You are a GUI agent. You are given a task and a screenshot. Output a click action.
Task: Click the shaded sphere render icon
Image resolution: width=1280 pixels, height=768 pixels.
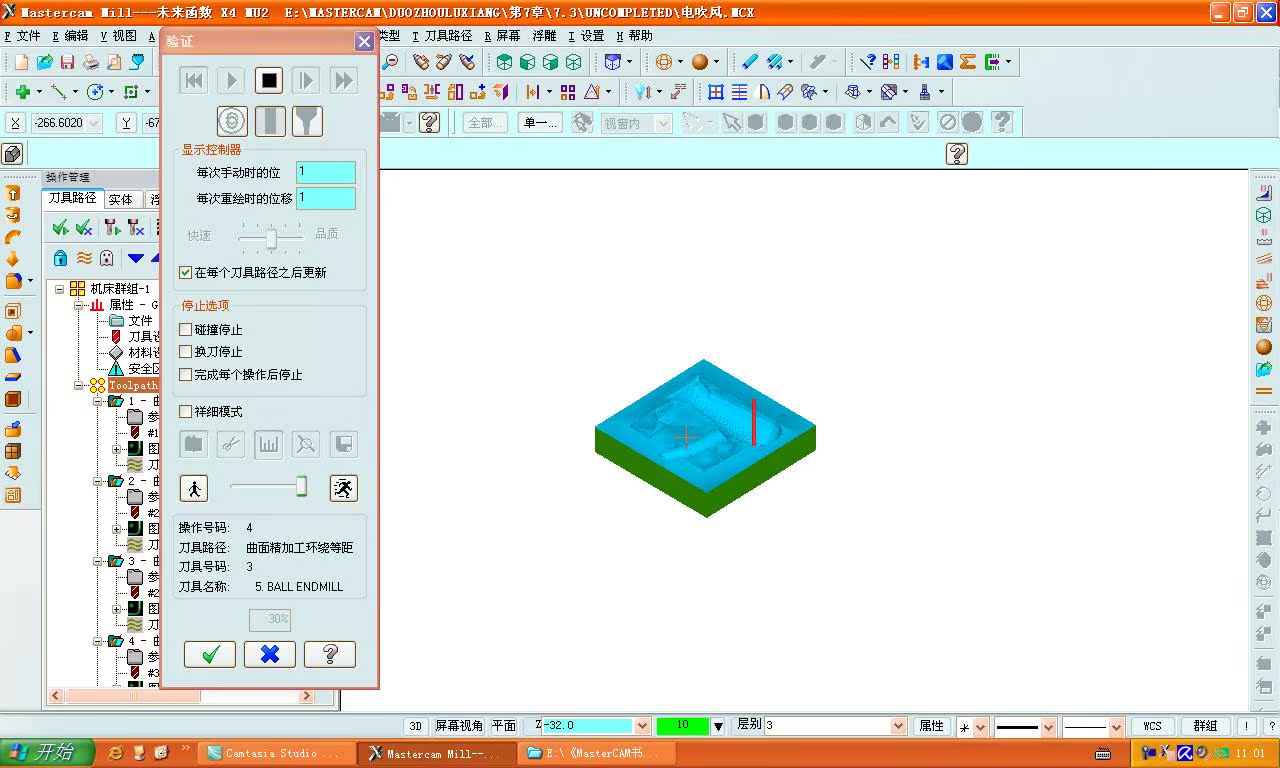pos(700,62)
